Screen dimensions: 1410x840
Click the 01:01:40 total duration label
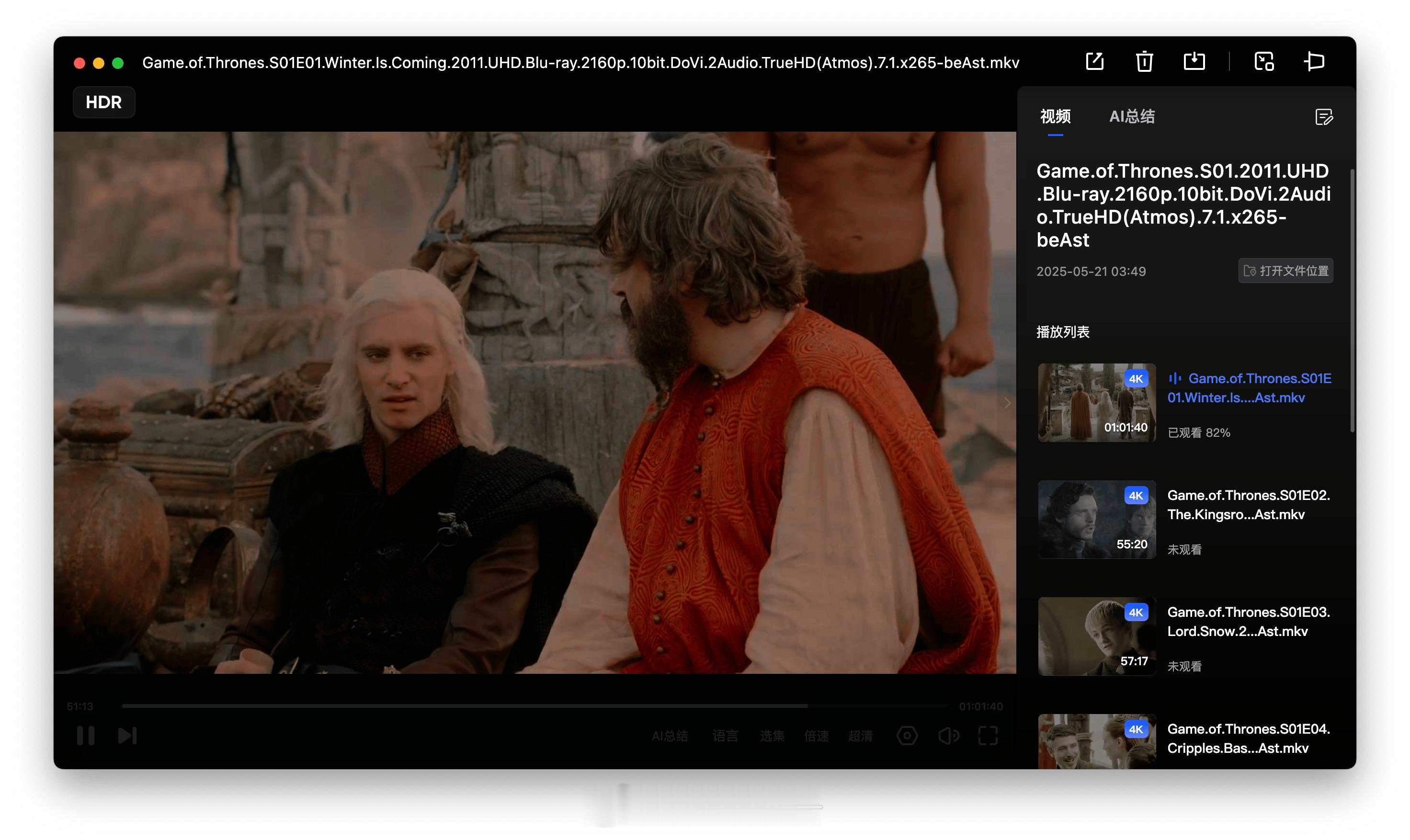click(x=980, y=706)
